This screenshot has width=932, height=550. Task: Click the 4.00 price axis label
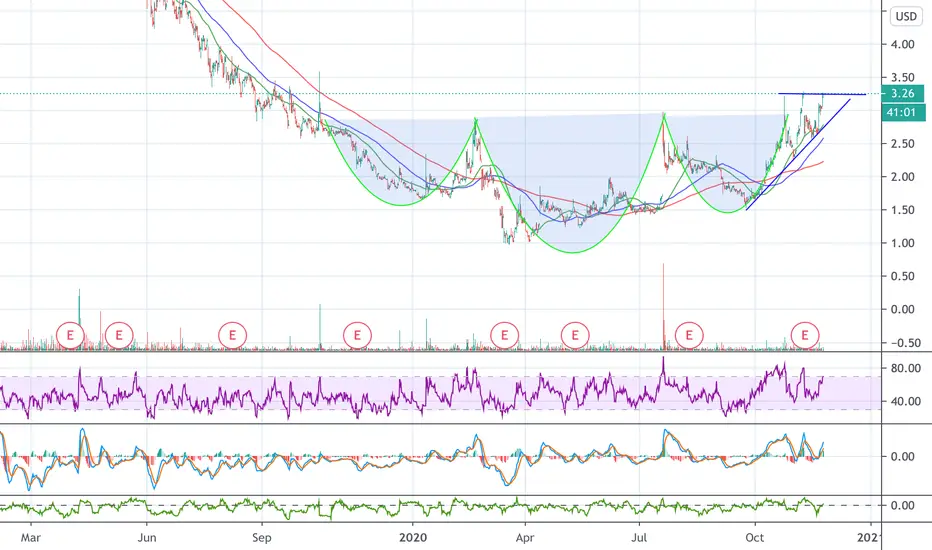(x=903, y=44)
